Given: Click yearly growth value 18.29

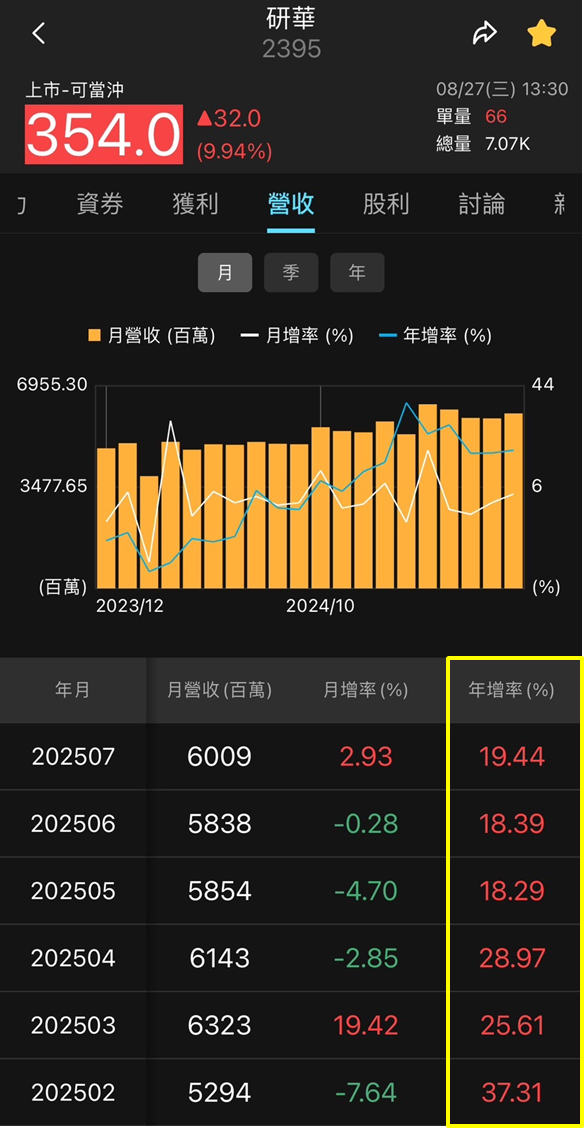Looking at the screenshot, I should tap(511, 891).
